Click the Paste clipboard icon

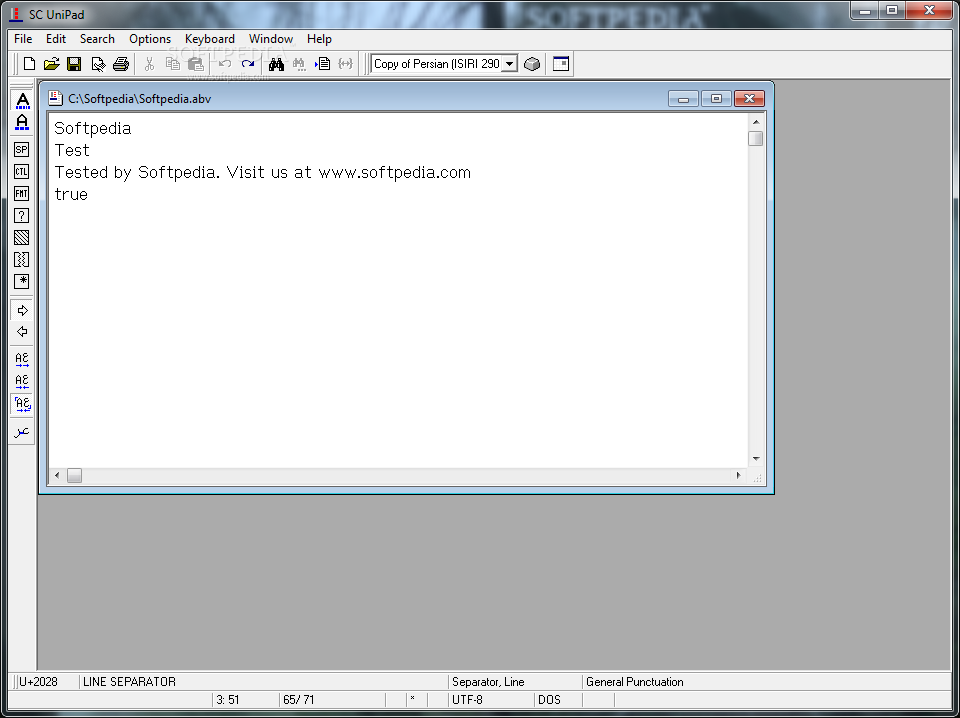195,64
